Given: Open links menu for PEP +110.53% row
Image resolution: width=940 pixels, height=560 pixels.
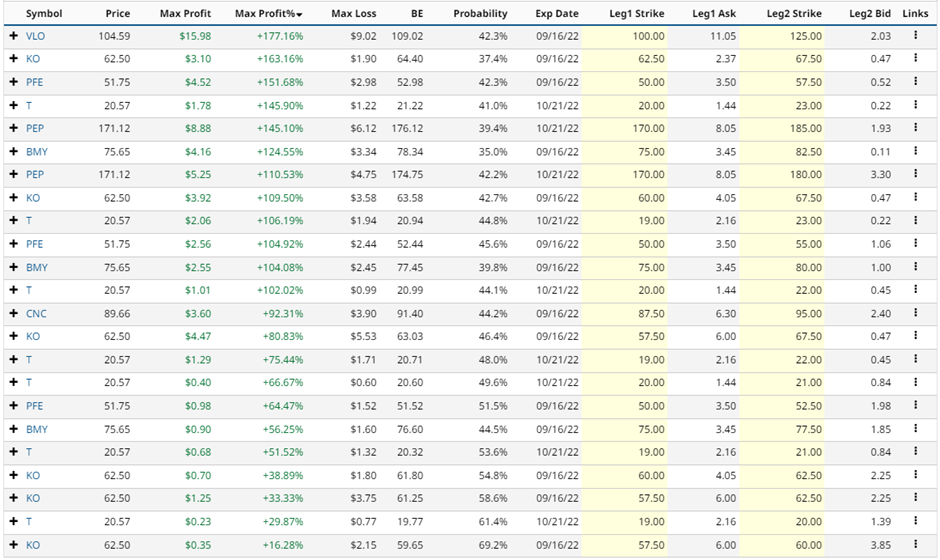Looking at the screenshot, I should tap(915, 174).
